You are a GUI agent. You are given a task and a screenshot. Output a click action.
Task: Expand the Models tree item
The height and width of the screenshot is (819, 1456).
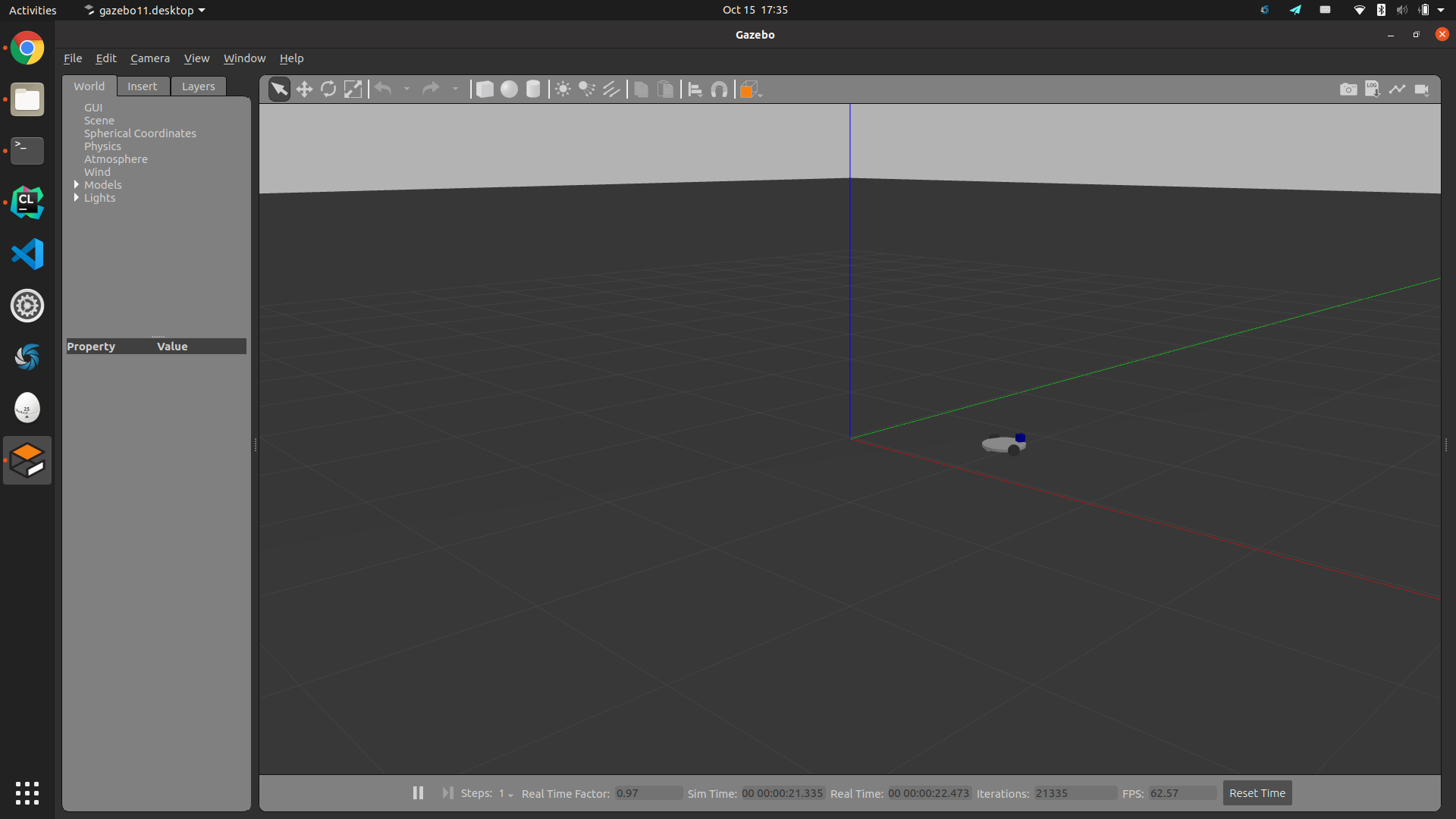(77, 185)
